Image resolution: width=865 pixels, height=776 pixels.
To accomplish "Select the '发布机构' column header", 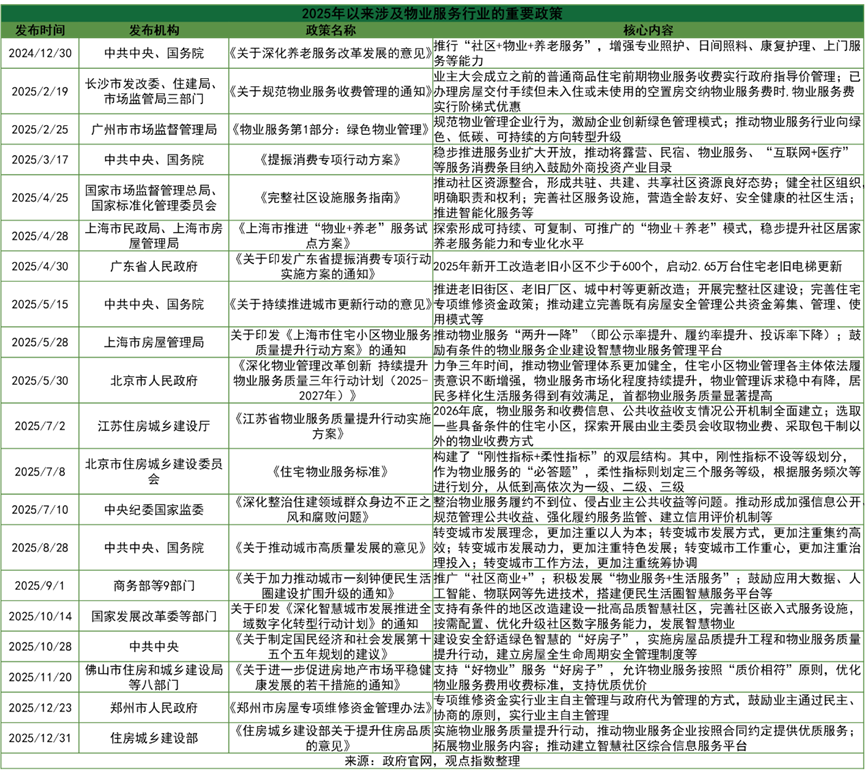I will pos(154,30).
